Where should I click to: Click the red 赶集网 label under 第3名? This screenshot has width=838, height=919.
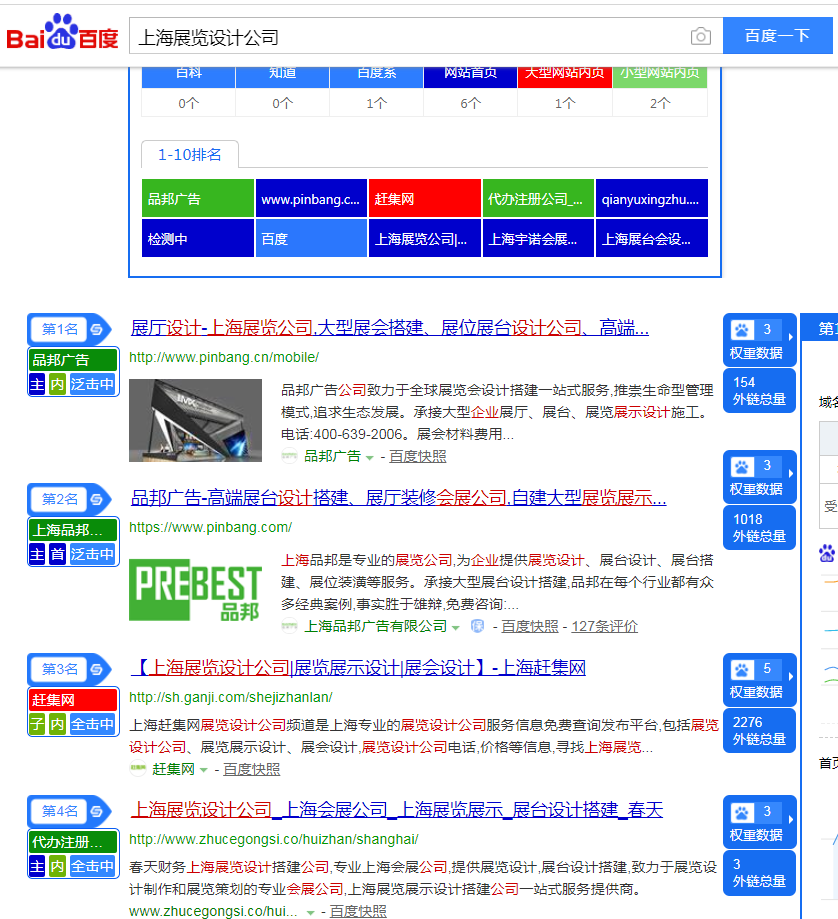point(73,700)
